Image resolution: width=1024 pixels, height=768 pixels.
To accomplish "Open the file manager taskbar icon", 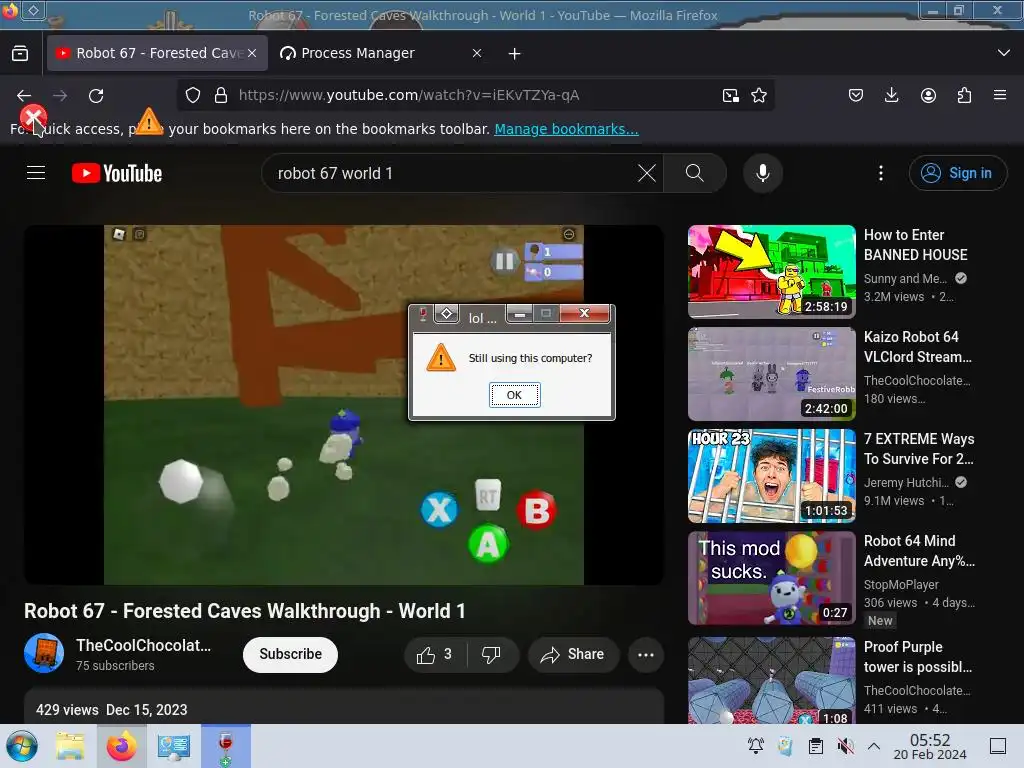I will point(70,746).
